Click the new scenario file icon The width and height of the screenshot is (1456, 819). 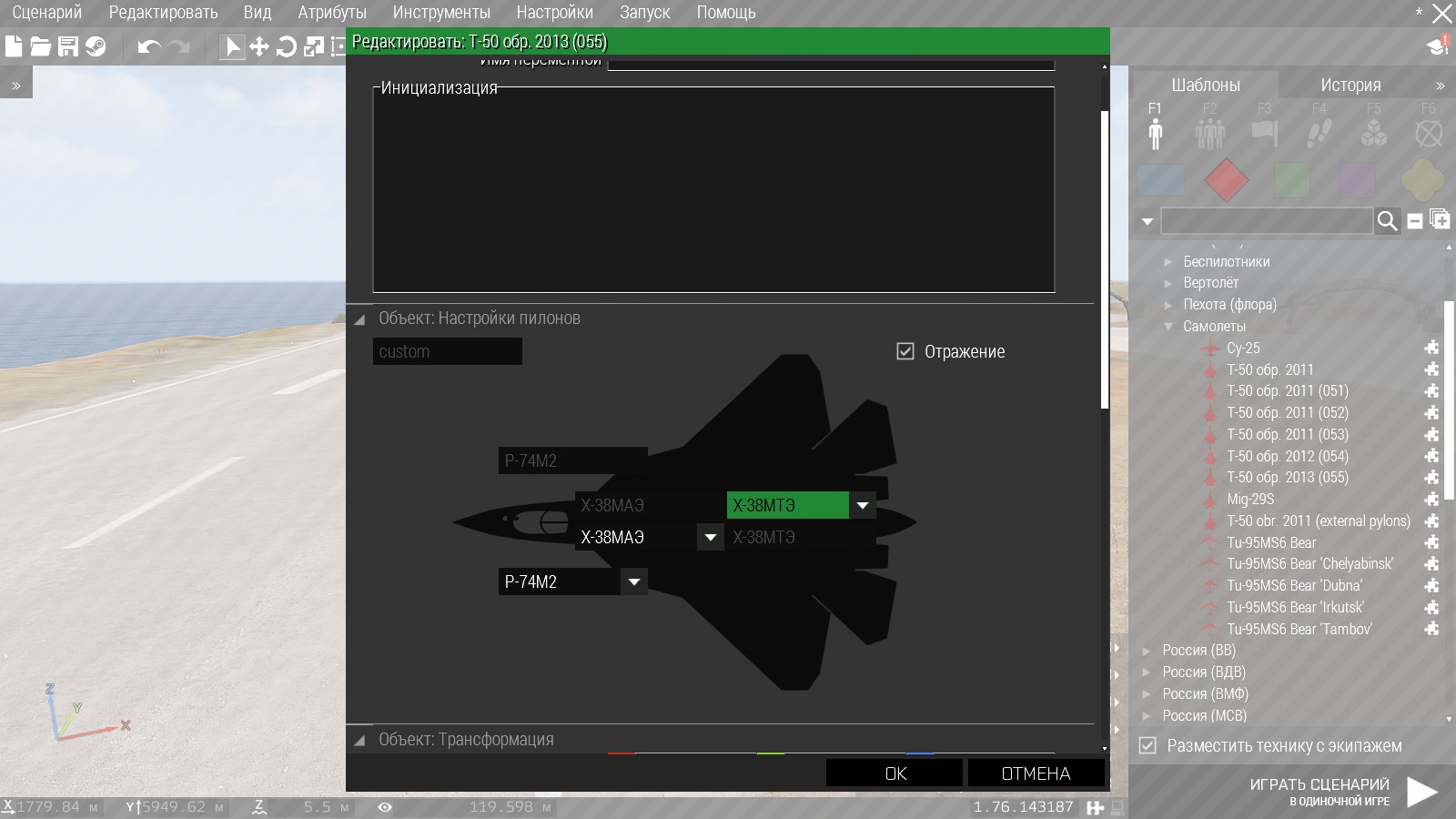coord(14,46)
